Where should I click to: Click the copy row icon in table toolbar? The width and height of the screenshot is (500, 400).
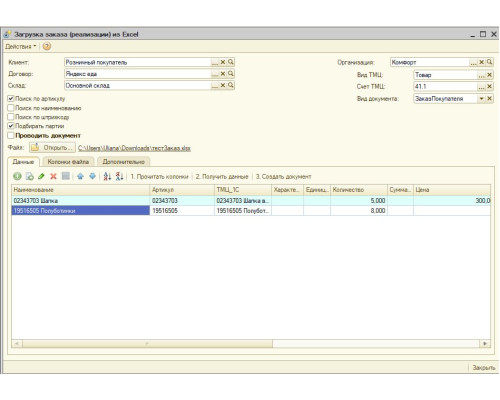click(x=30, y=176)
